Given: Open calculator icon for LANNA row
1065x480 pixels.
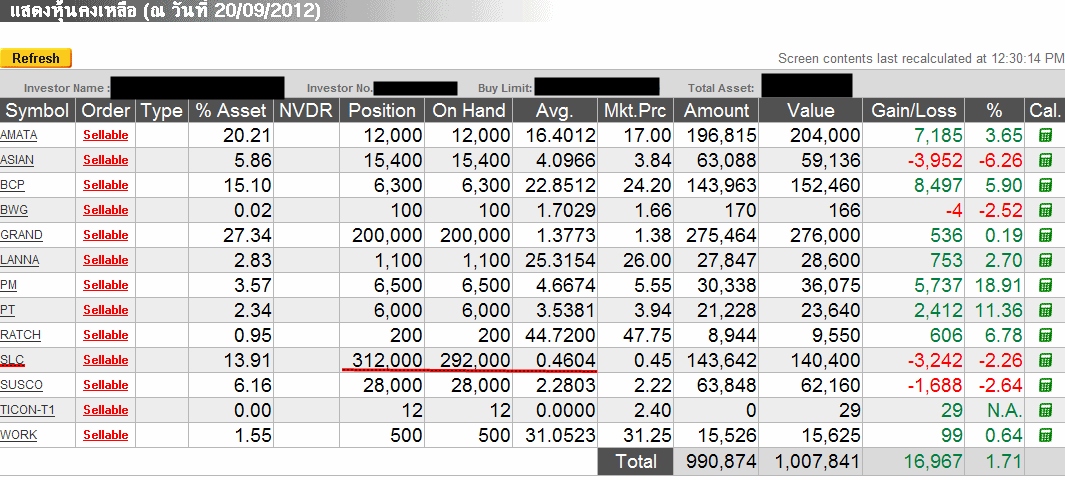Looking at the screenshot, I should pyautogui.click(x=1045, y=260).
